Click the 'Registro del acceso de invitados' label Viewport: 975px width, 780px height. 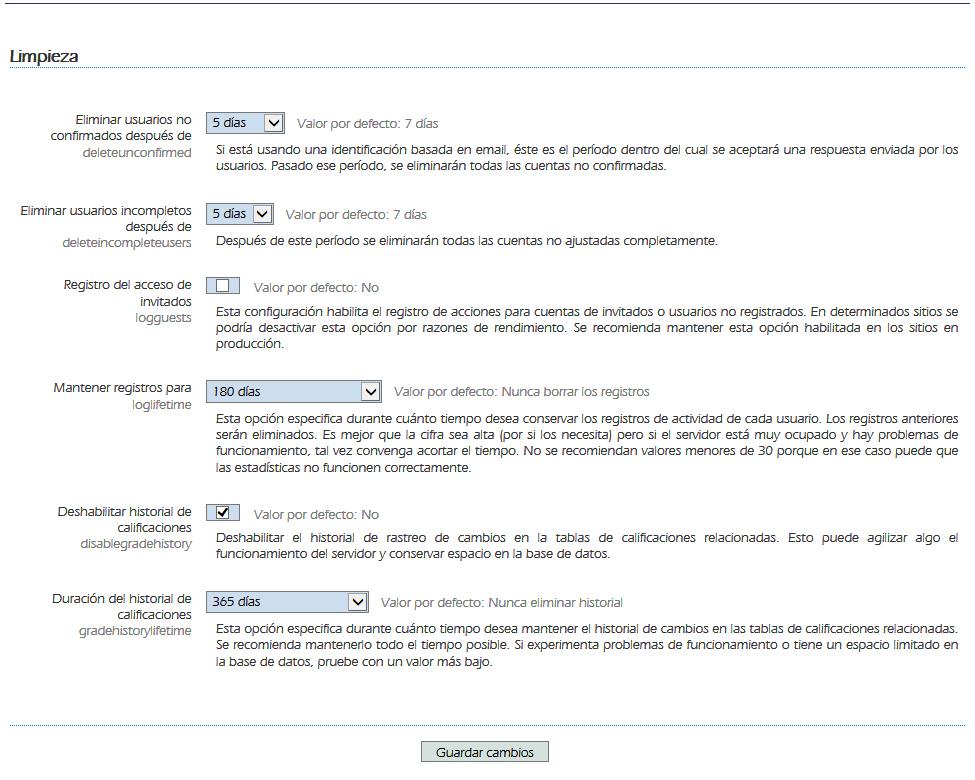(127, 293)
